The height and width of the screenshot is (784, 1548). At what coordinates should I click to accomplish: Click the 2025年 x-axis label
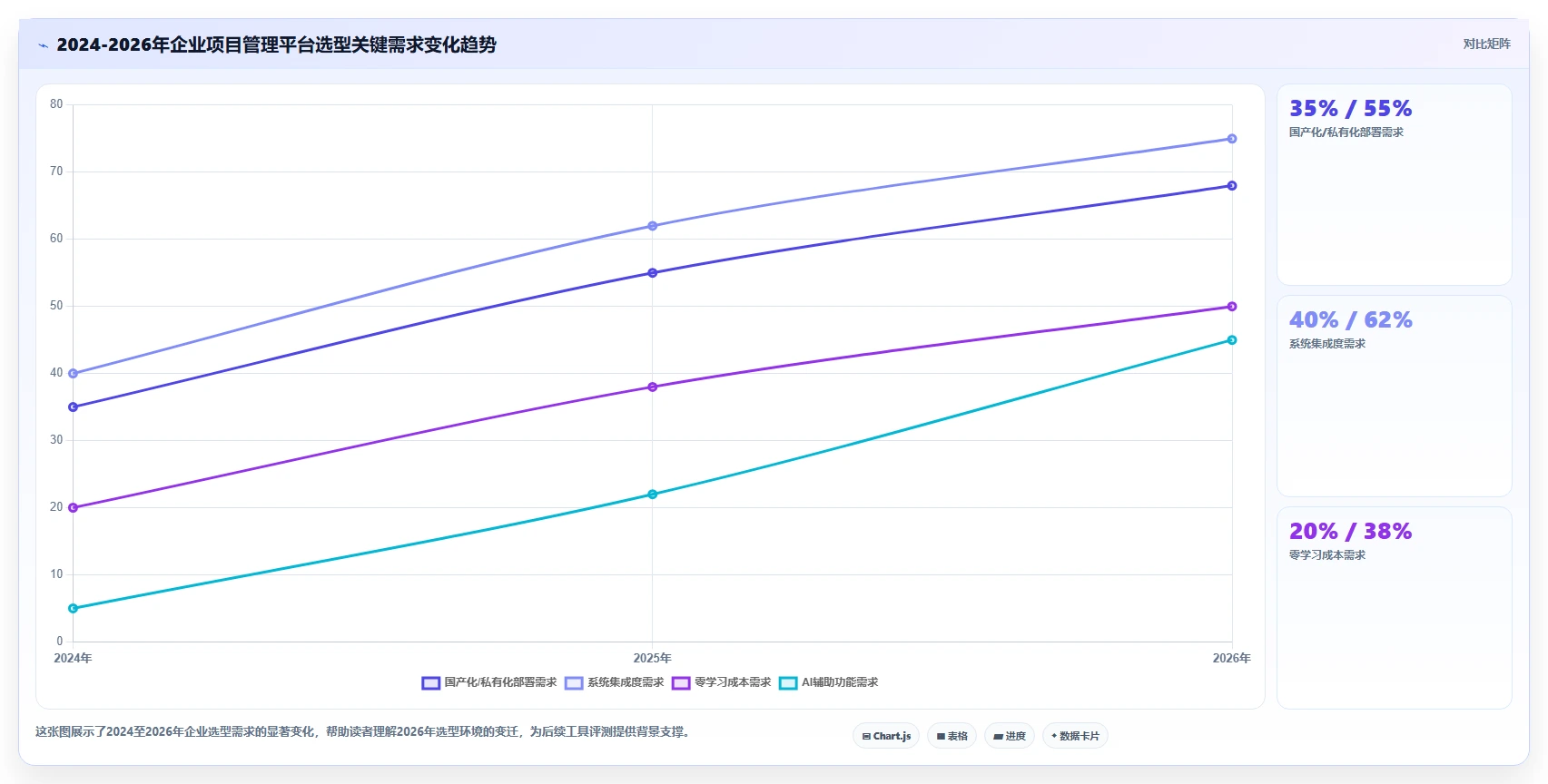(652, 658)
